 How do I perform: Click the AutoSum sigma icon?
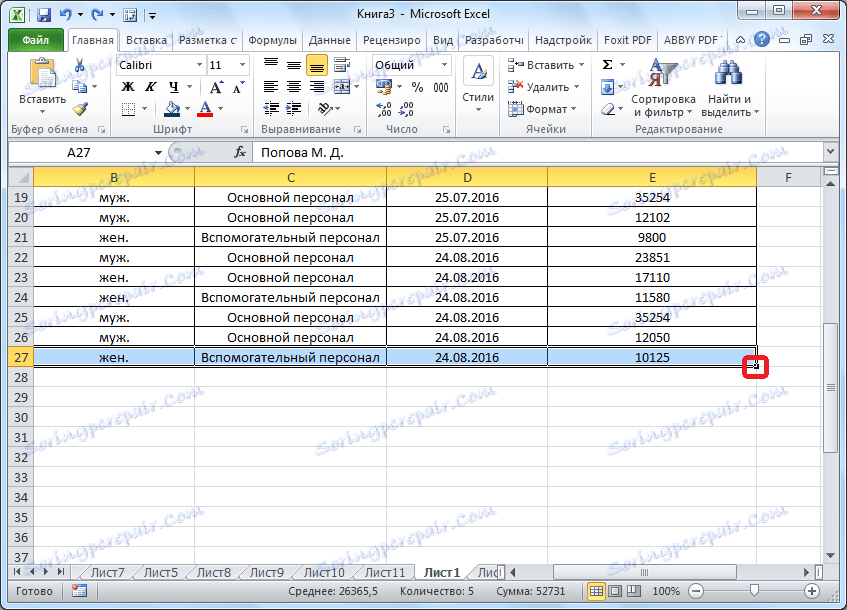607,65
